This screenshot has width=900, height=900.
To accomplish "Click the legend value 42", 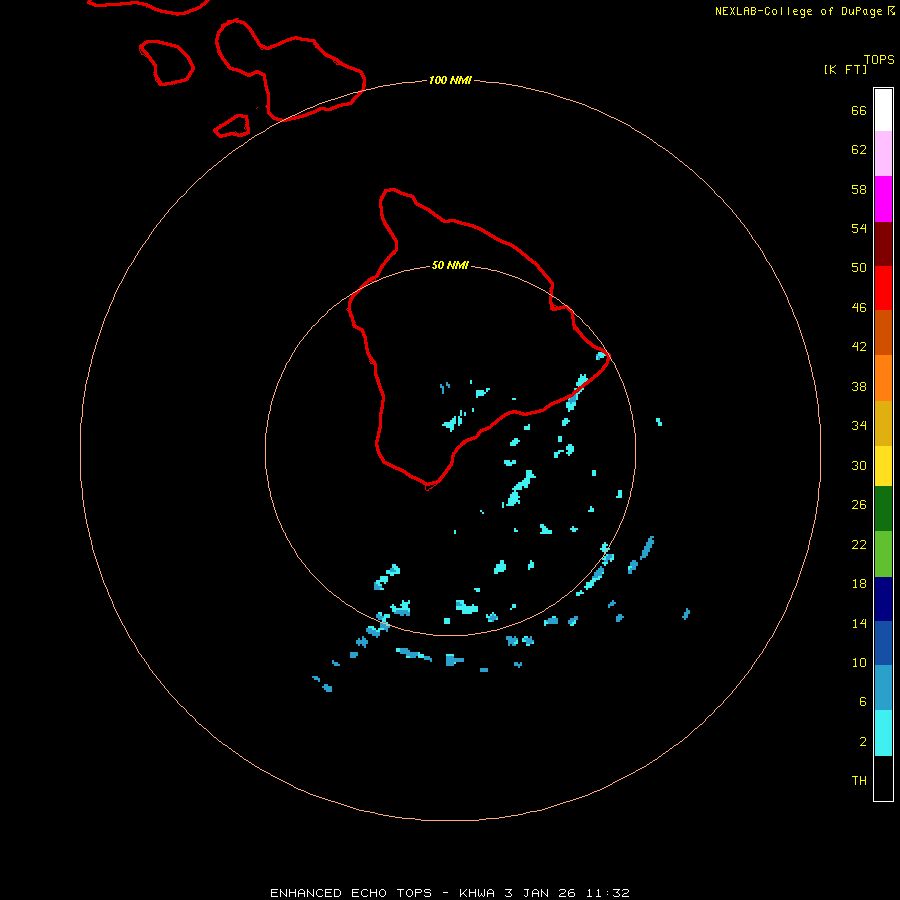I will point(859,347).
